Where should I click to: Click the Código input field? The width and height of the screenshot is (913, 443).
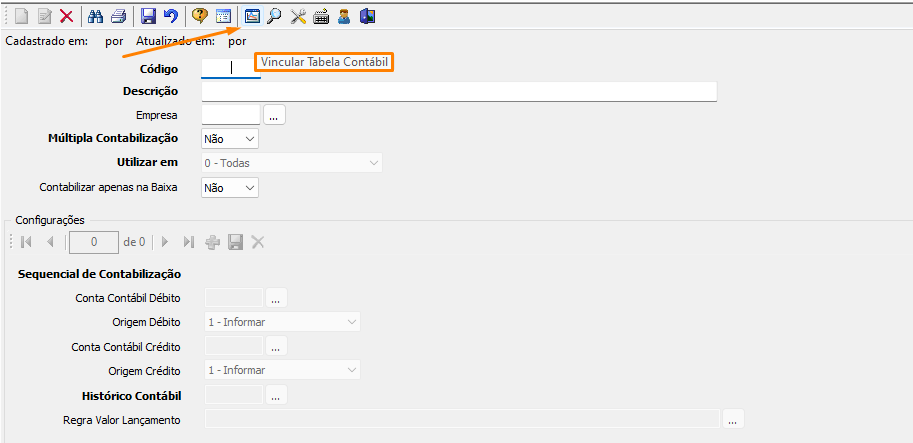pyautogui.click(x=231, y=68)
